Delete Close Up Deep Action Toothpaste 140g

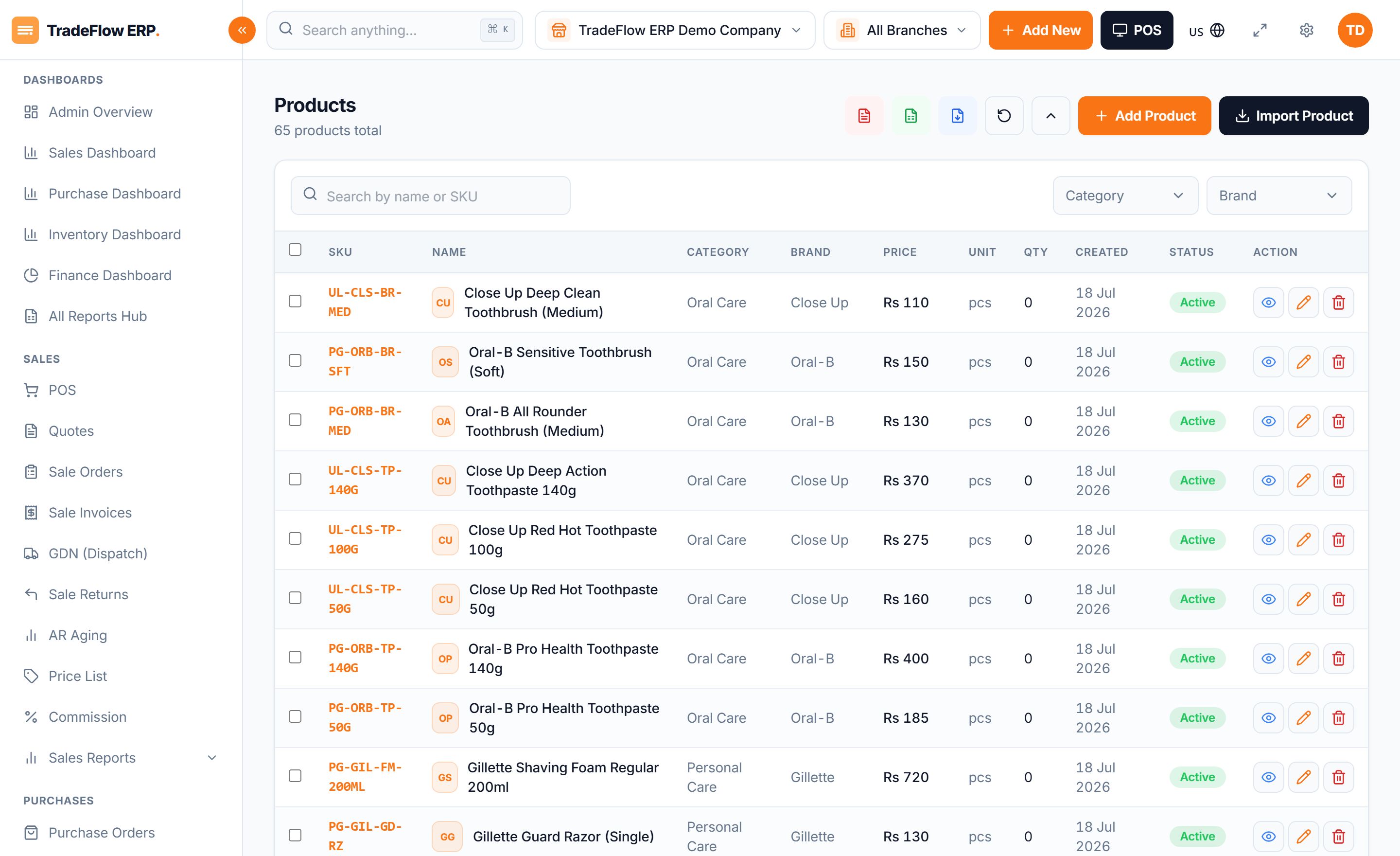[x=1339, y=481]
